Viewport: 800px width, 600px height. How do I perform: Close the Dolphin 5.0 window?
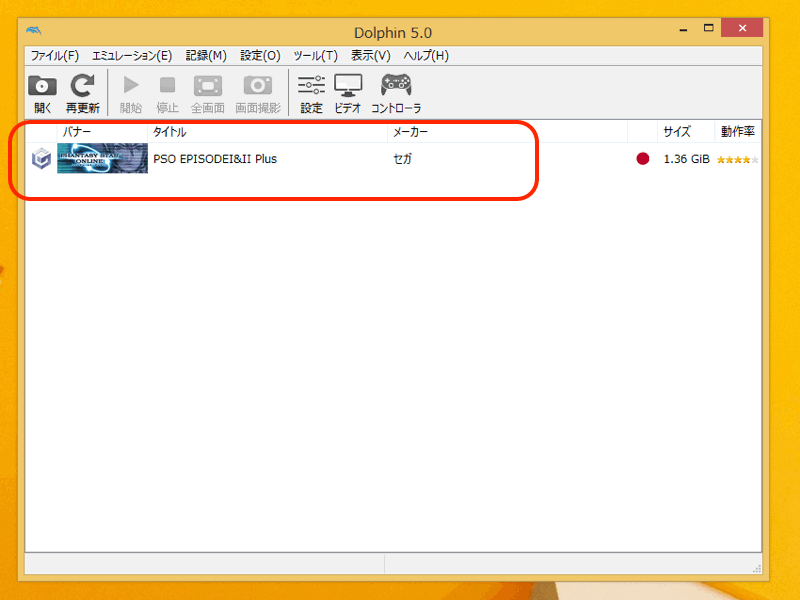(742, 28)
